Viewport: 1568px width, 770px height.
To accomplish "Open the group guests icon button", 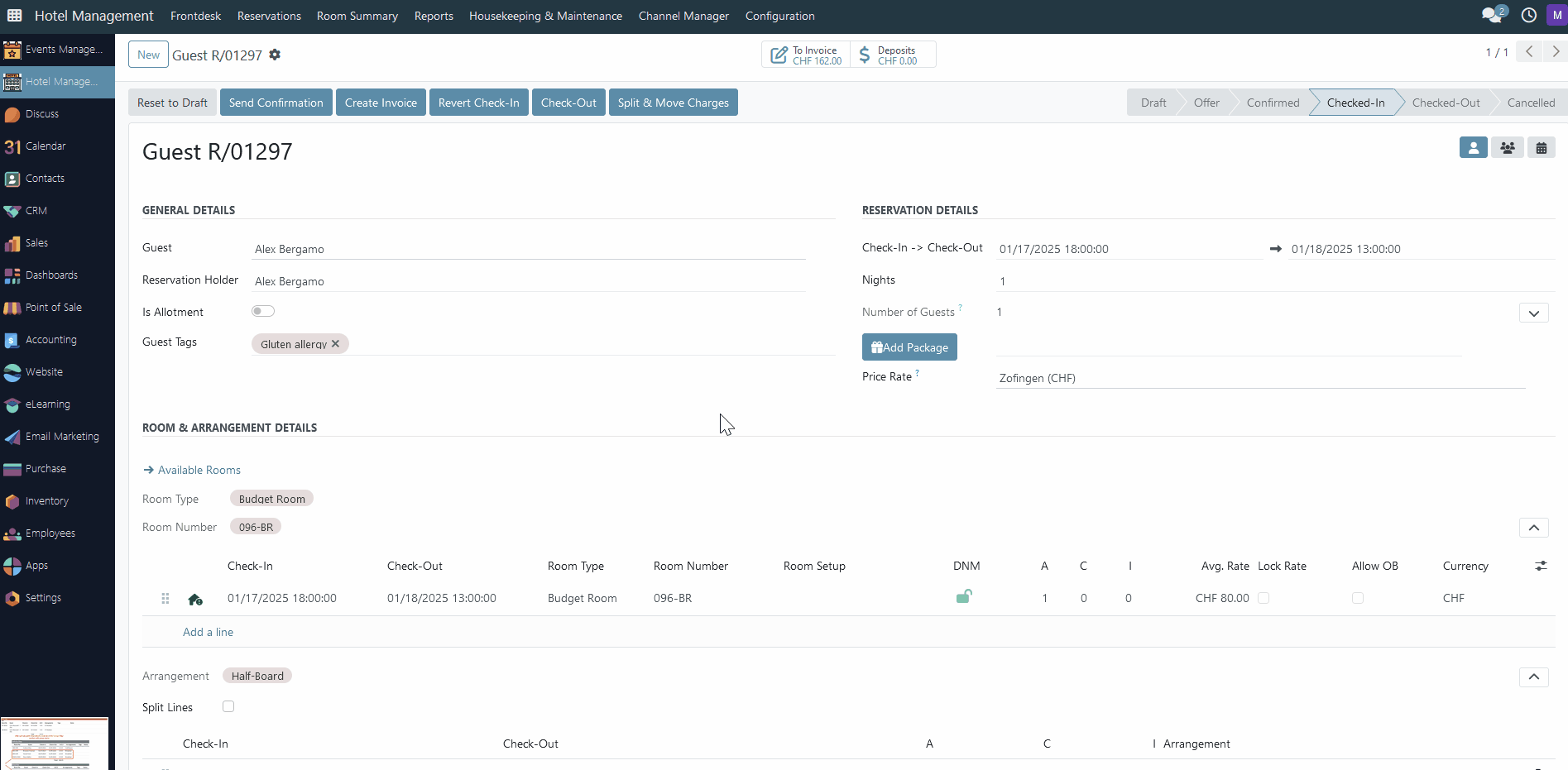I will [x=1508, y=148].
